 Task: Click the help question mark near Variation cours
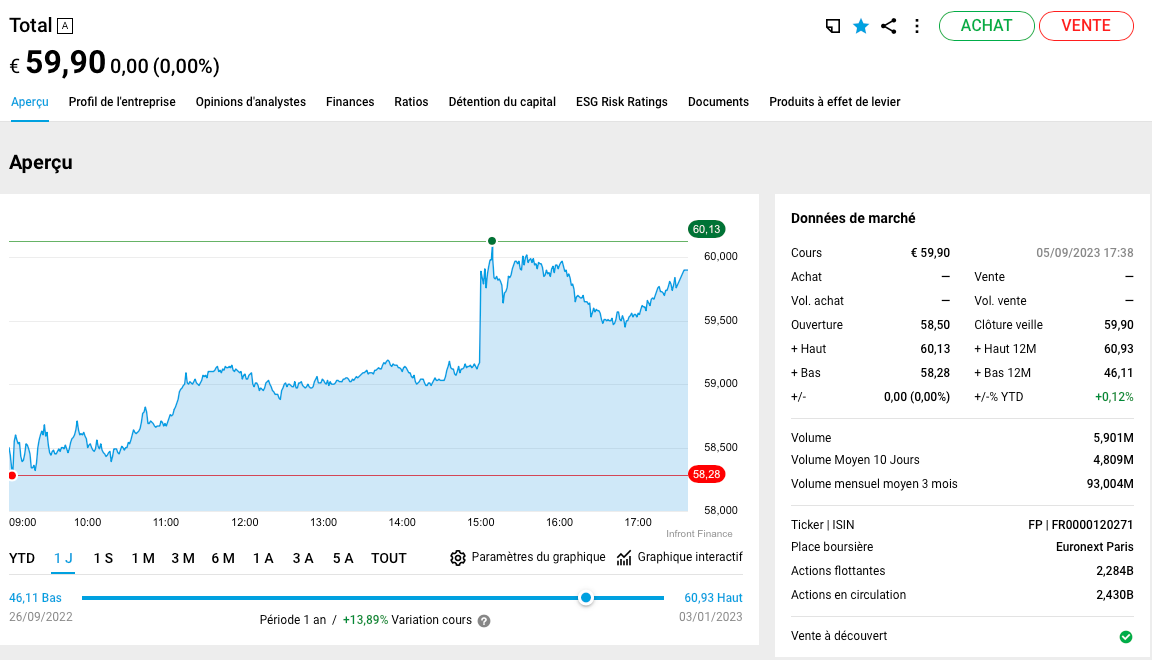coord(483,621)
